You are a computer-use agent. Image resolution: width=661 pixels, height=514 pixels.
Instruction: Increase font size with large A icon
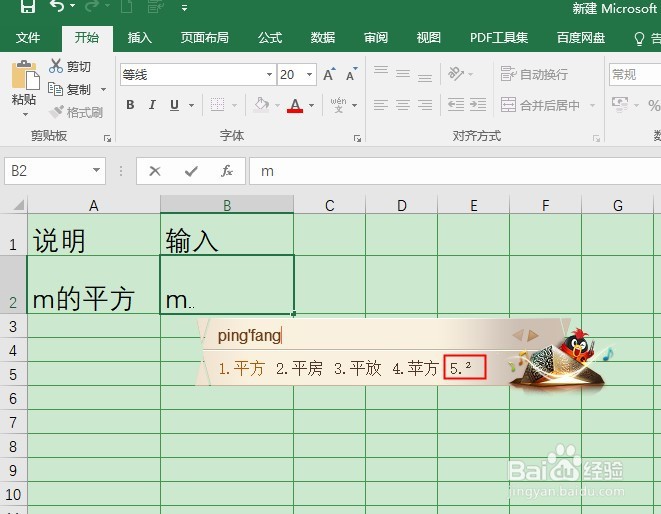(x=329, y=74)
